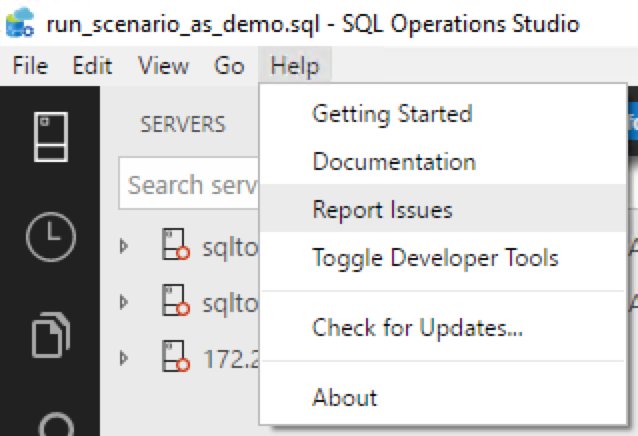This screenshot has width=638, height=436.
Task: Click the first sqlto server icon
Action: coord(176,244)
